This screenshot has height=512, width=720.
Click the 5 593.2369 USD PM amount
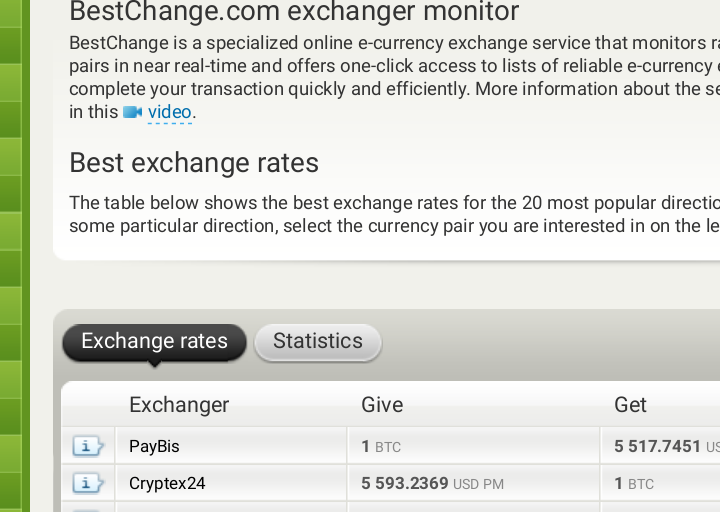point(432,484)
